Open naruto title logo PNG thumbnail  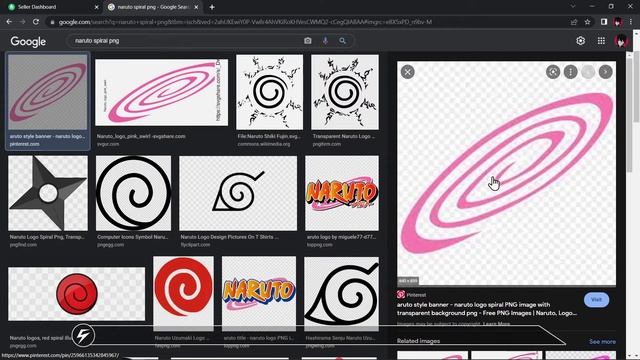[x=259, y=293]
